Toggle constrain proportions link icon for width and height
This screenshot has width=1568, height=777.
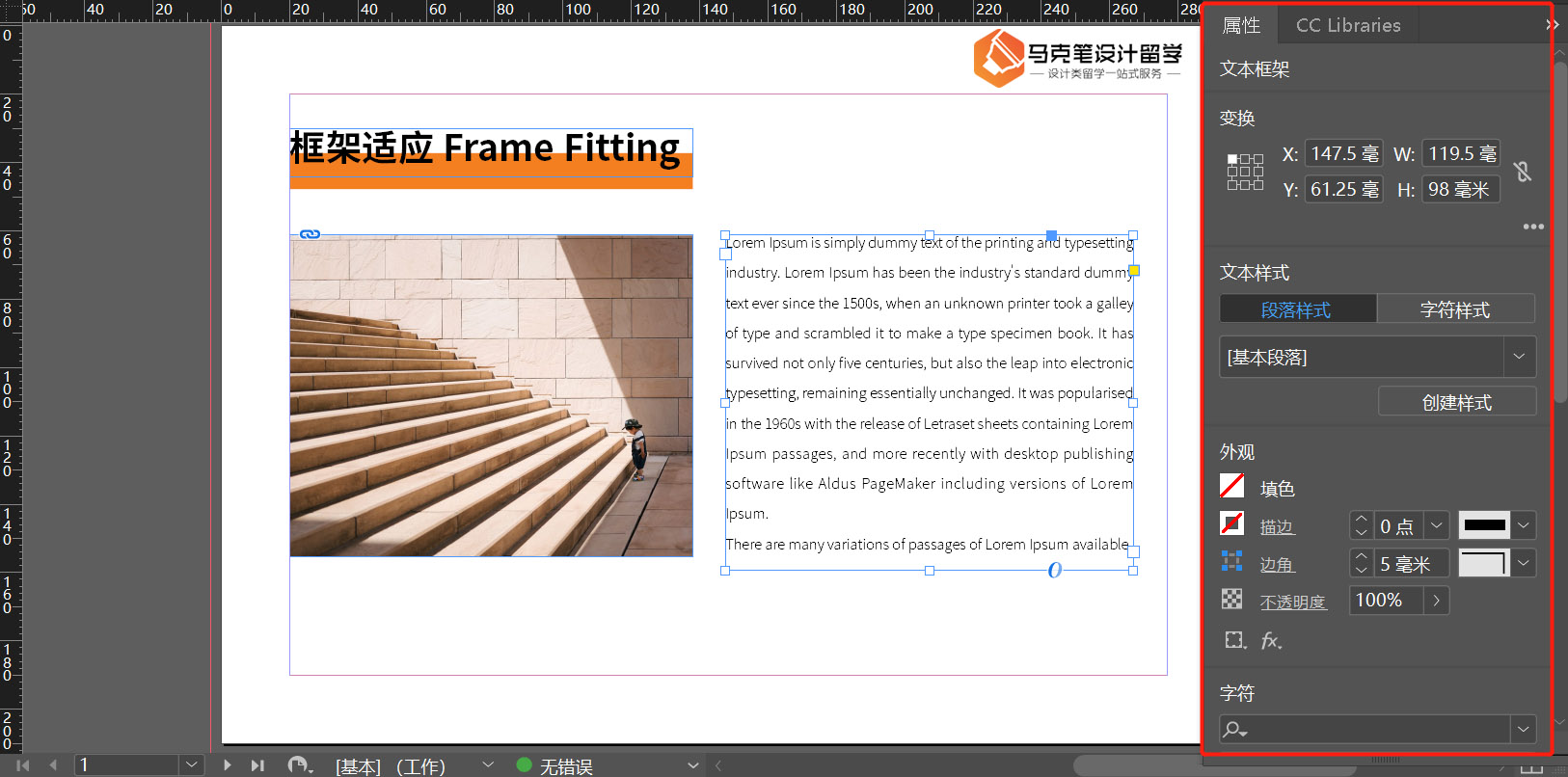click(1523, 172)
